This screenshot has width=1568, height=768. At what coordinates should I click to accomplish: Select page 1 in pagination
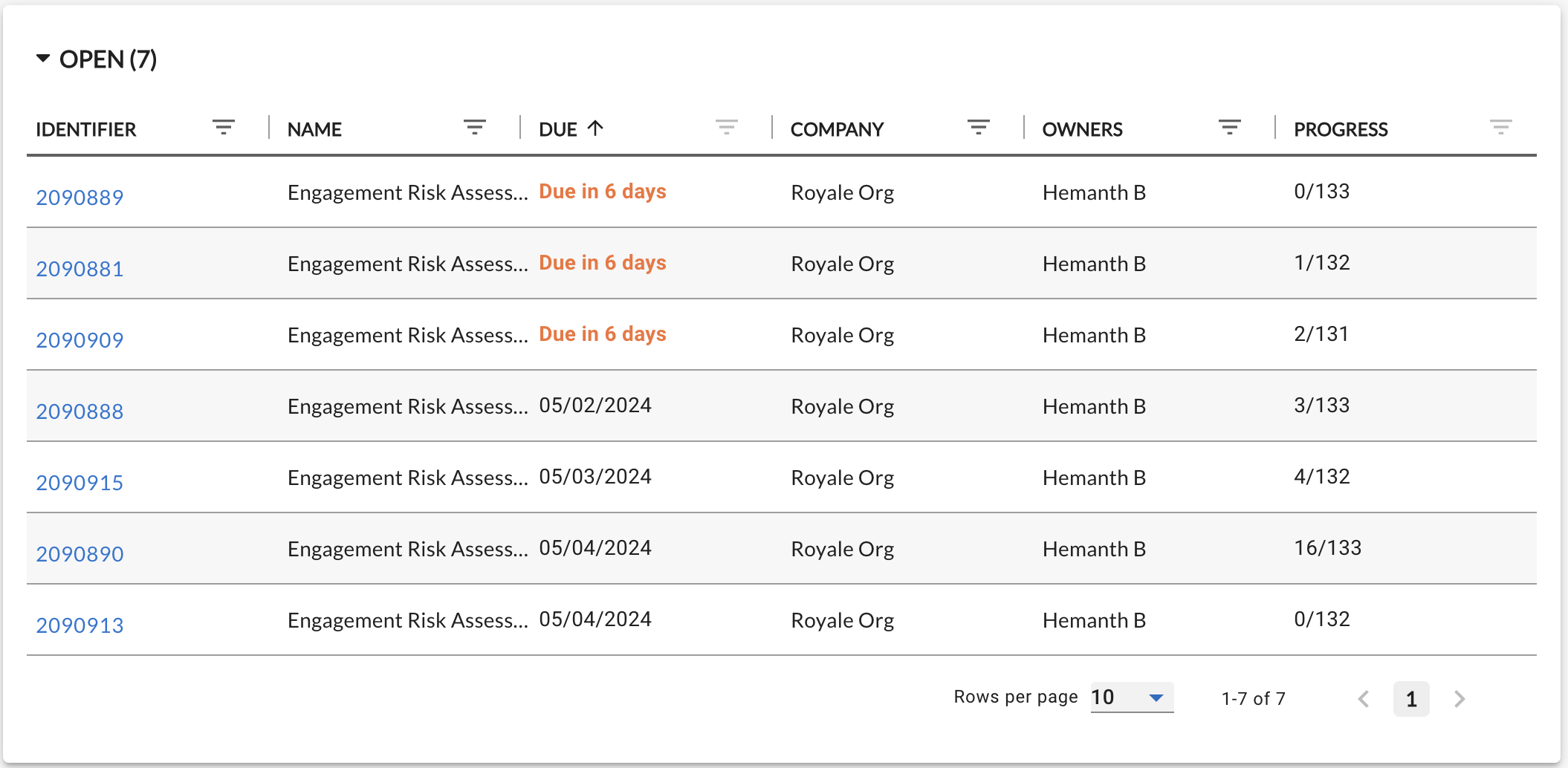[1411, 699]
